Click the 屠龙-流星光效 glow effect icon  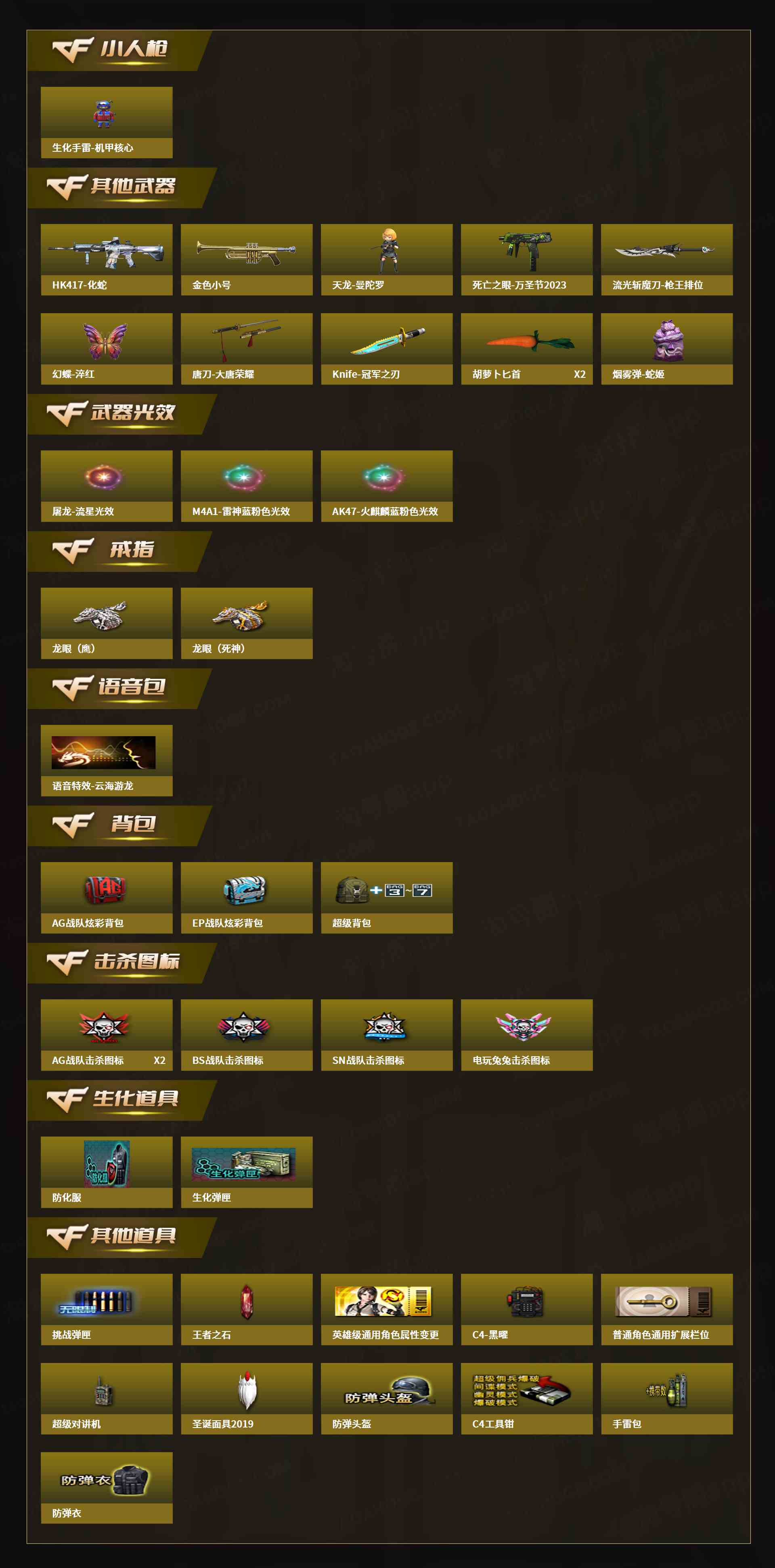103,477
